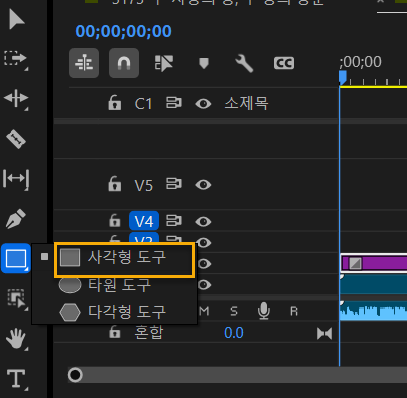Open timeline display settings wrench

tap(244, 63)
